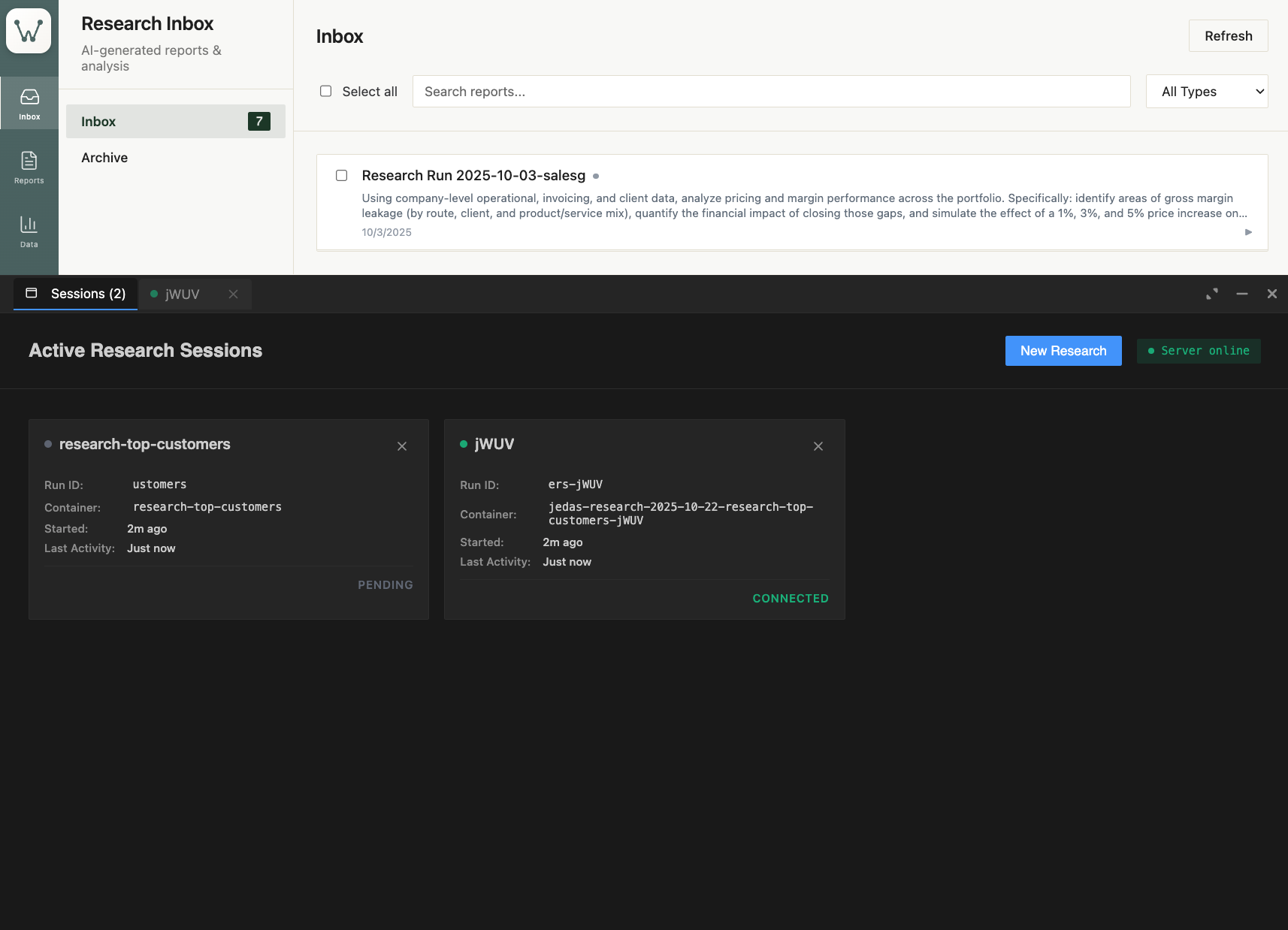Open the Reports sidebar icon
This screenshot has width=1288, height=930.
(29, 168)
